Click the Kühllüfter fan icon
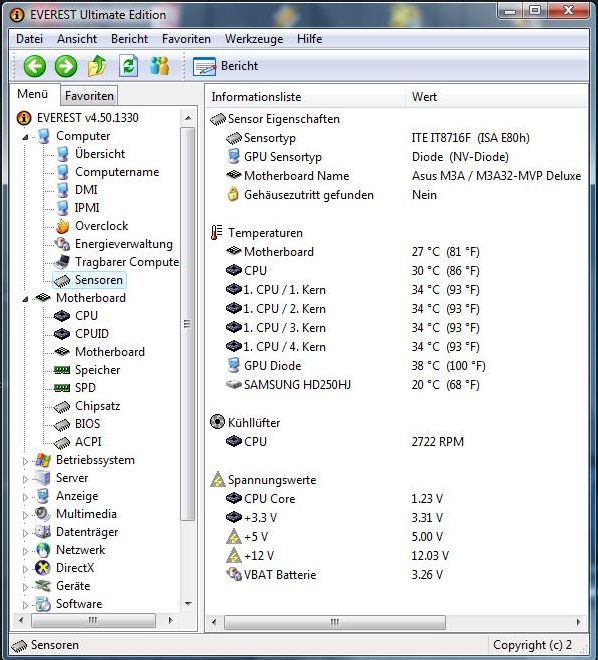The height and width of the screenshot is (660, 598). [217, 422]
